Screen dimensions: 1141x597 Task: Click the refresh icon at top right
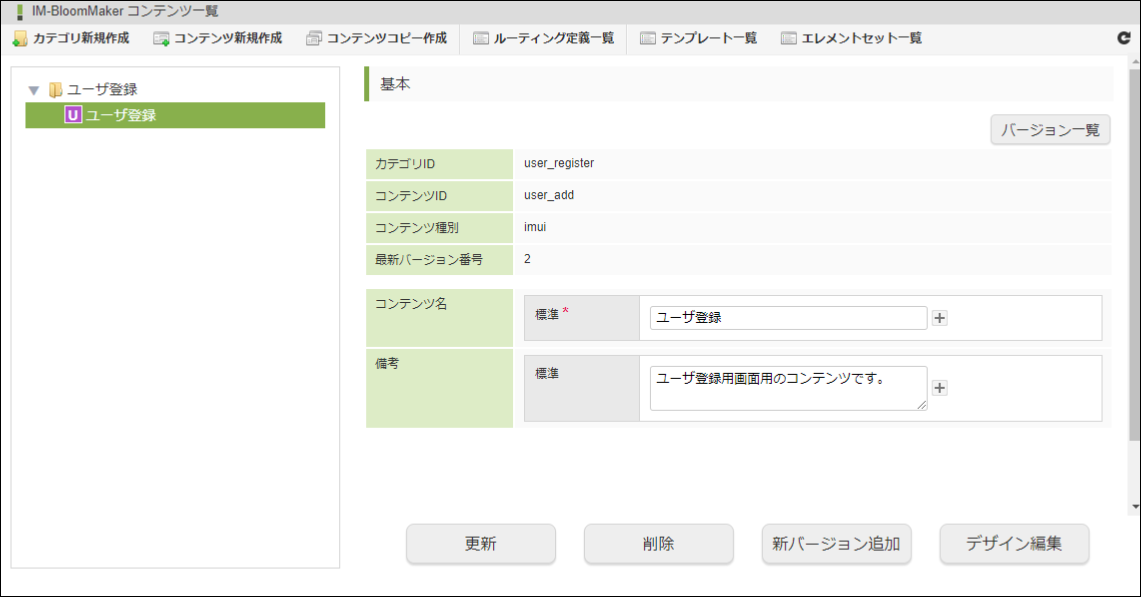tap(1124, 38)
